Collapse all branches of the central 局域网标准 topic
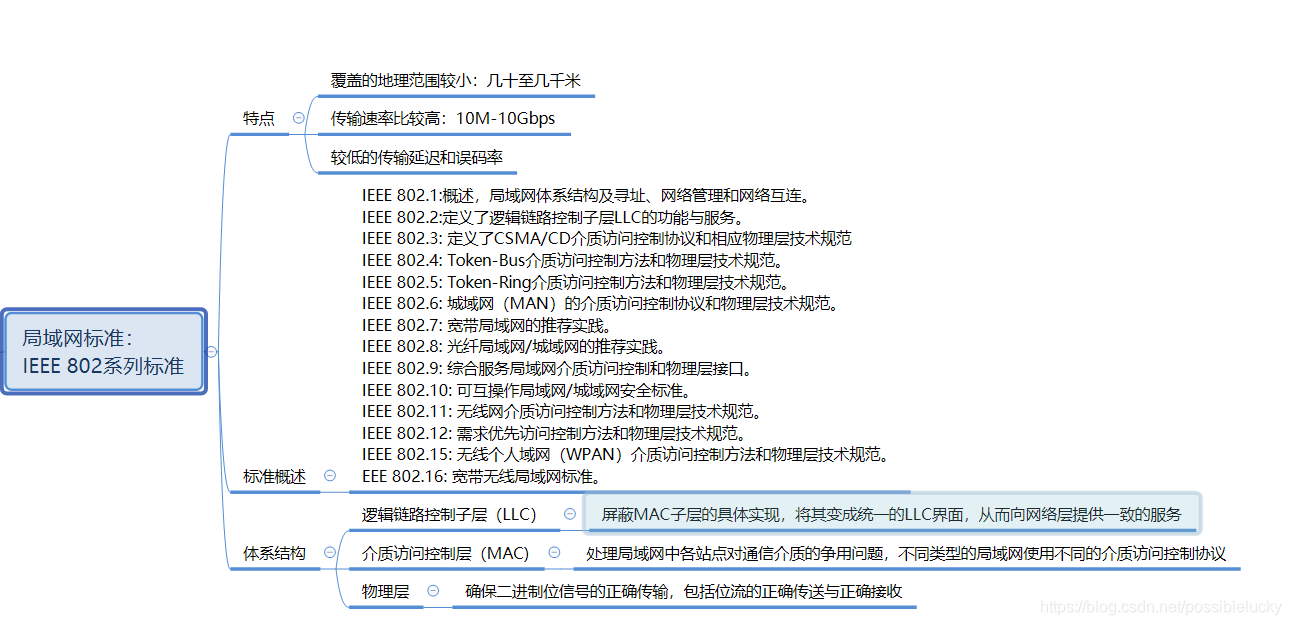1291x625 pixels. point(213,352)
